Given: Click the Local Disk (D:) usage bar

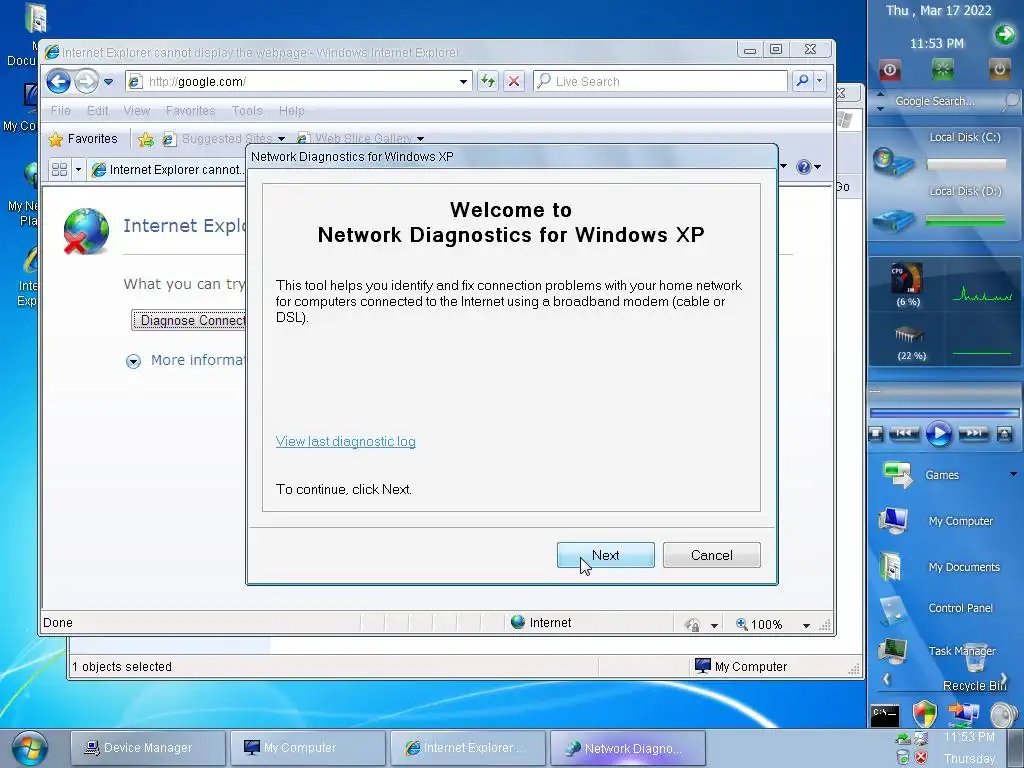Looking at the screenshot, I should click(965, 221).
